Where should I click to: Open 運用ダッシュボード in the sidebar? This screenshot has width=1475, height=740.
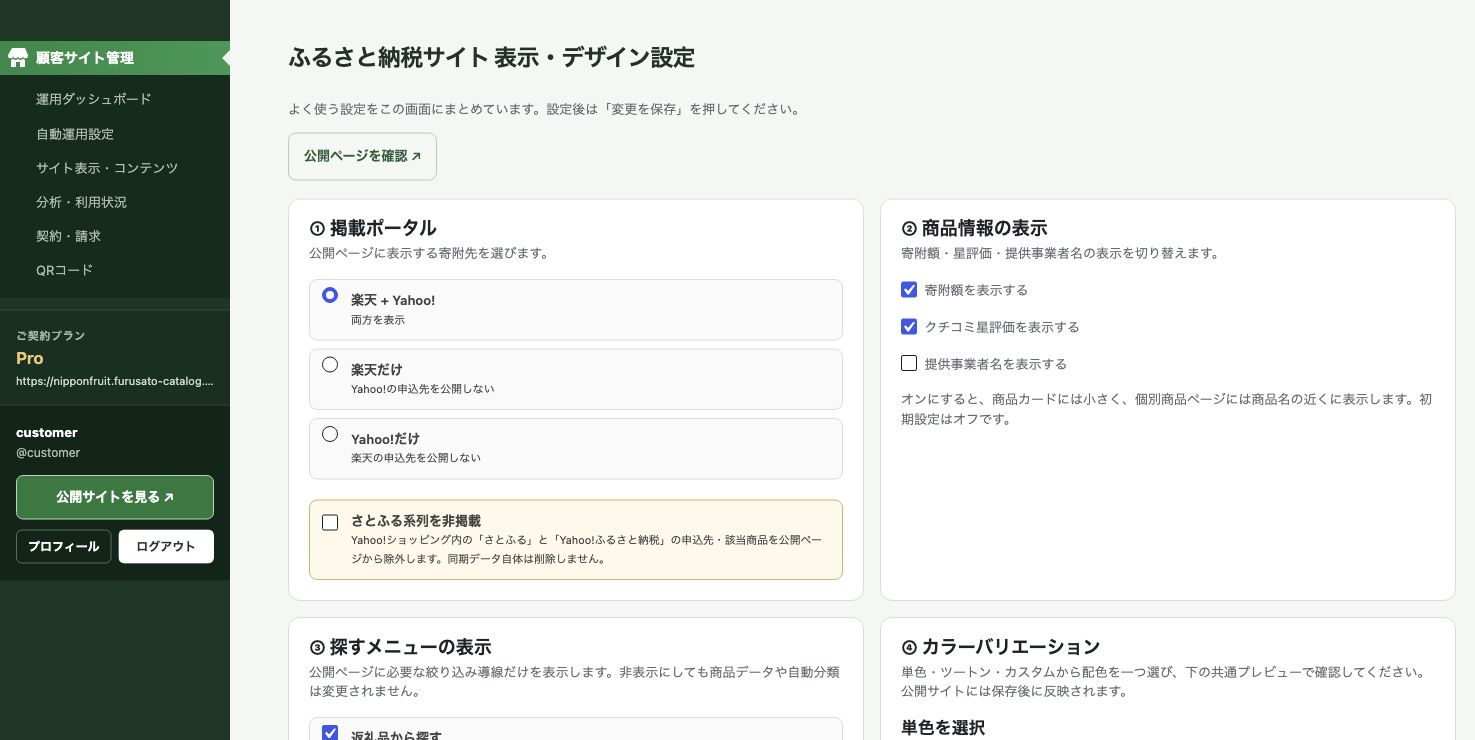point(94,99)
